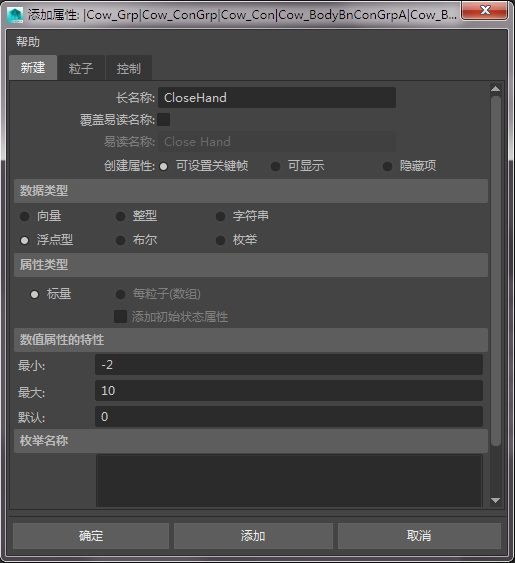Click the 取消 button

click(x=419, y=536)
